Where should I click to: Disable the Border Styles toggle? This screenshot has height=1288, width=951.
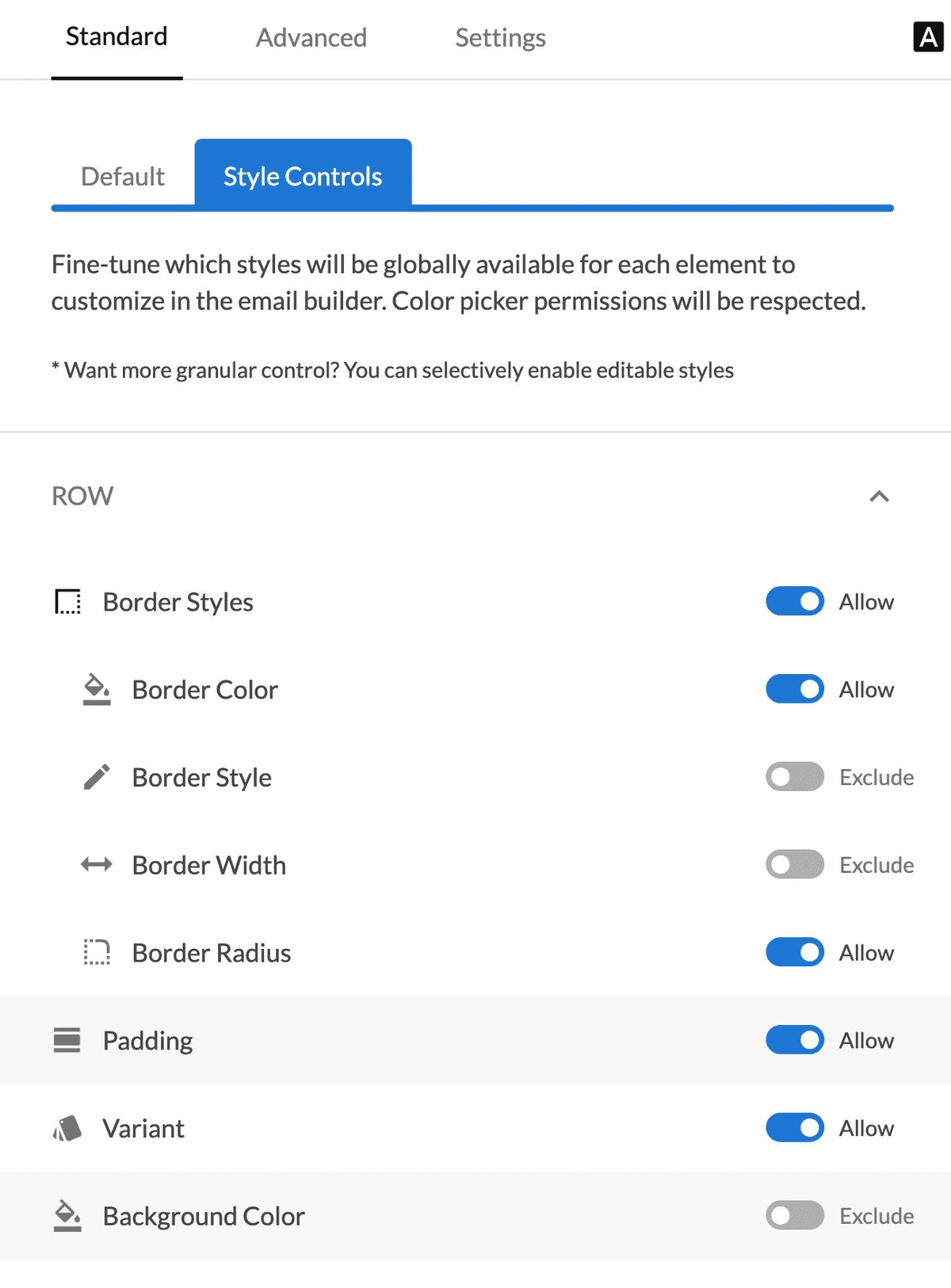795,602
